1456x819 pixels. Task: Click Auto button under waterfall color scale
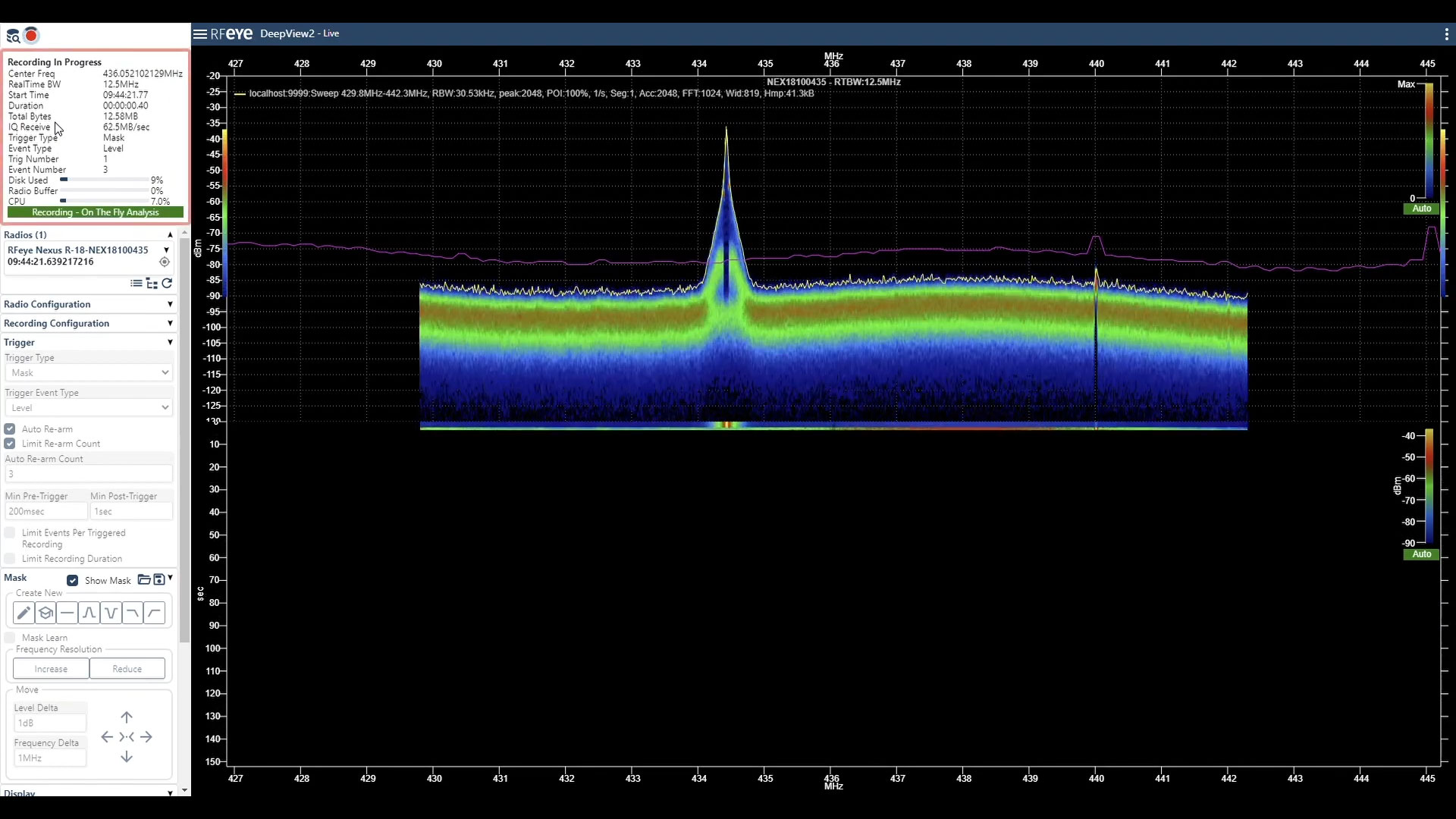point(1422,555)
